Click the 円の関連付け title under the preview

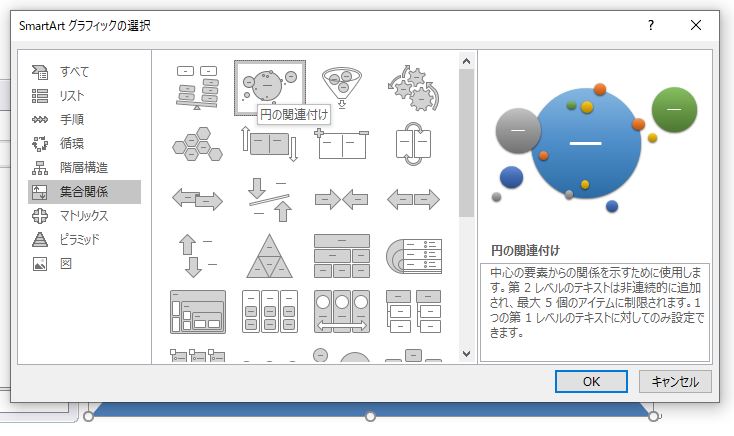tap(525, 251)
